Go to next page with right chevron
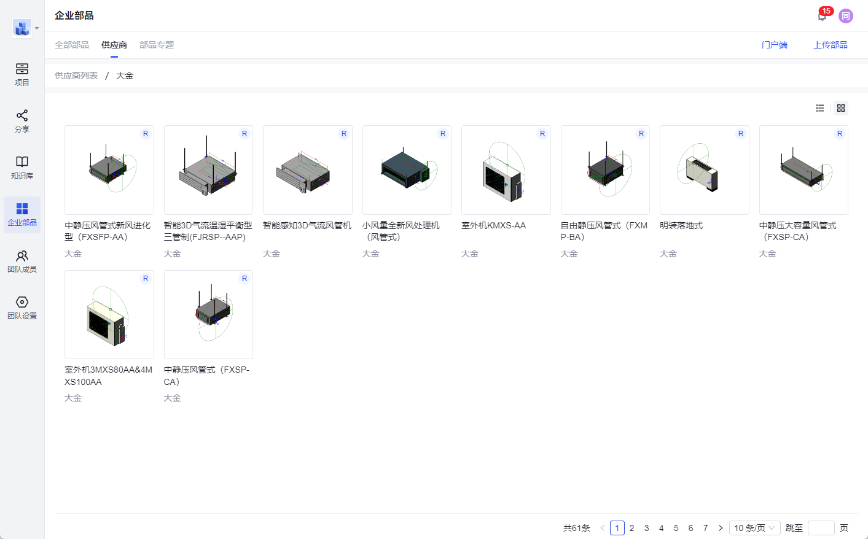Viewport: 868px width, 539px height. coord(720,527)
